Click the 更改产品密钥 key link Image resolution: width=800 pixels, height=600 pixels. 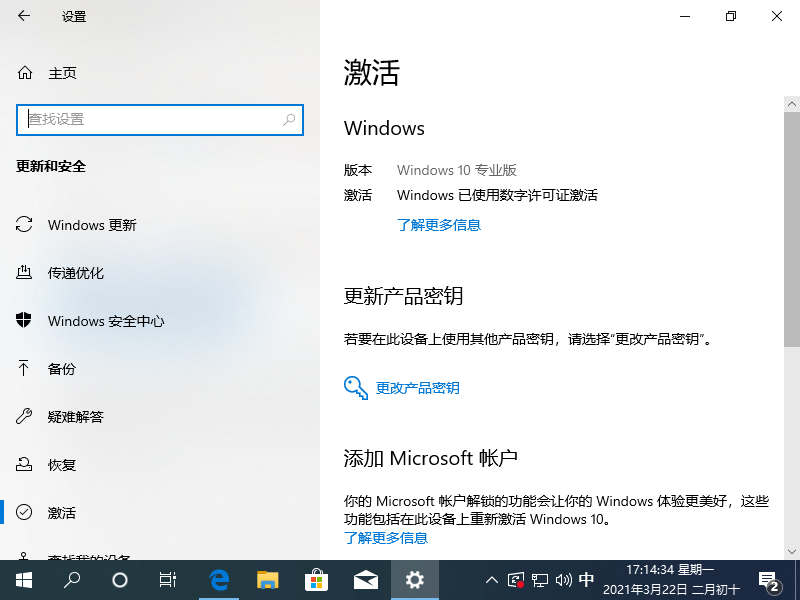417,388
